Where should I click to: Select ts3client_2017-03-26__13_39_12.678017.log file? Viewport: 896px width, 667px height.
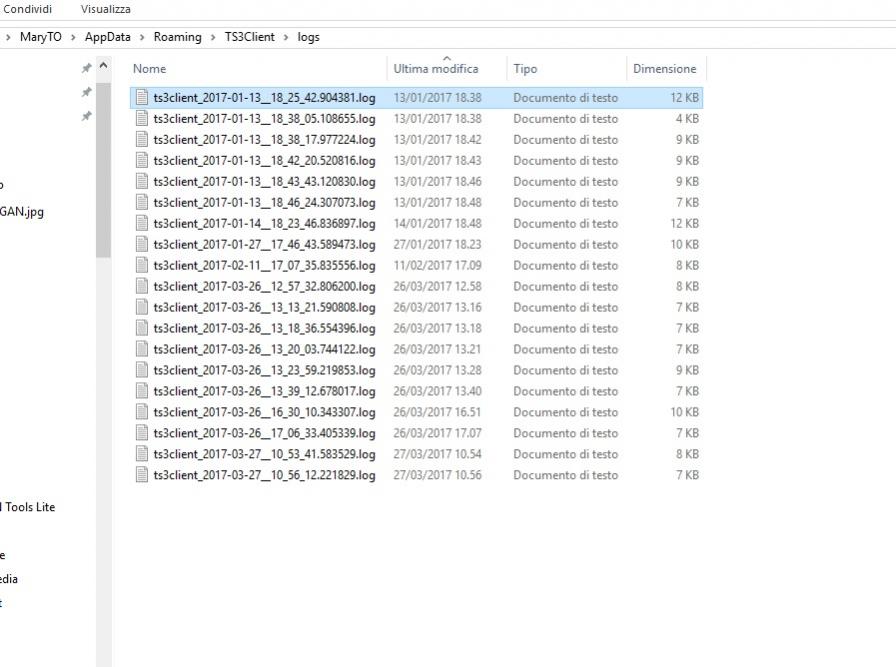264,391
